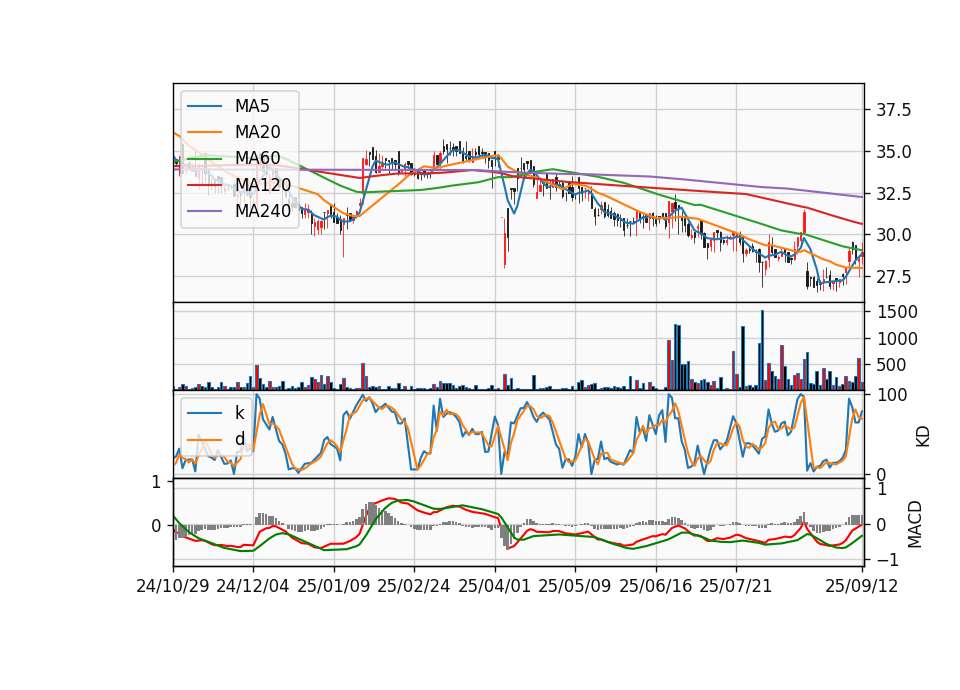960x690 pixels.
Task: Click the 25/06/16 date label
Action: click(656, 586)
